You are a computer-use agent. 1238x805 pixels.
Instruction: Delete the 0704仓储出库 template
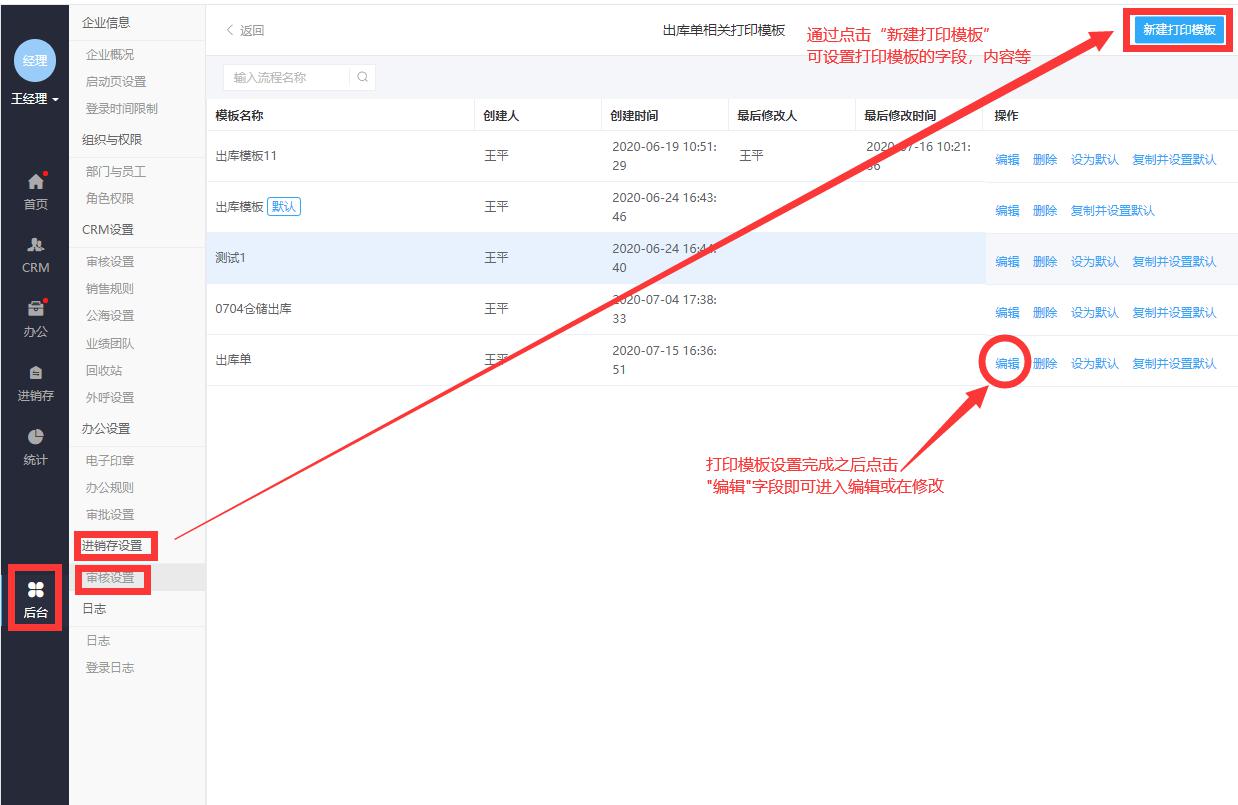[x=1045, y=313]
